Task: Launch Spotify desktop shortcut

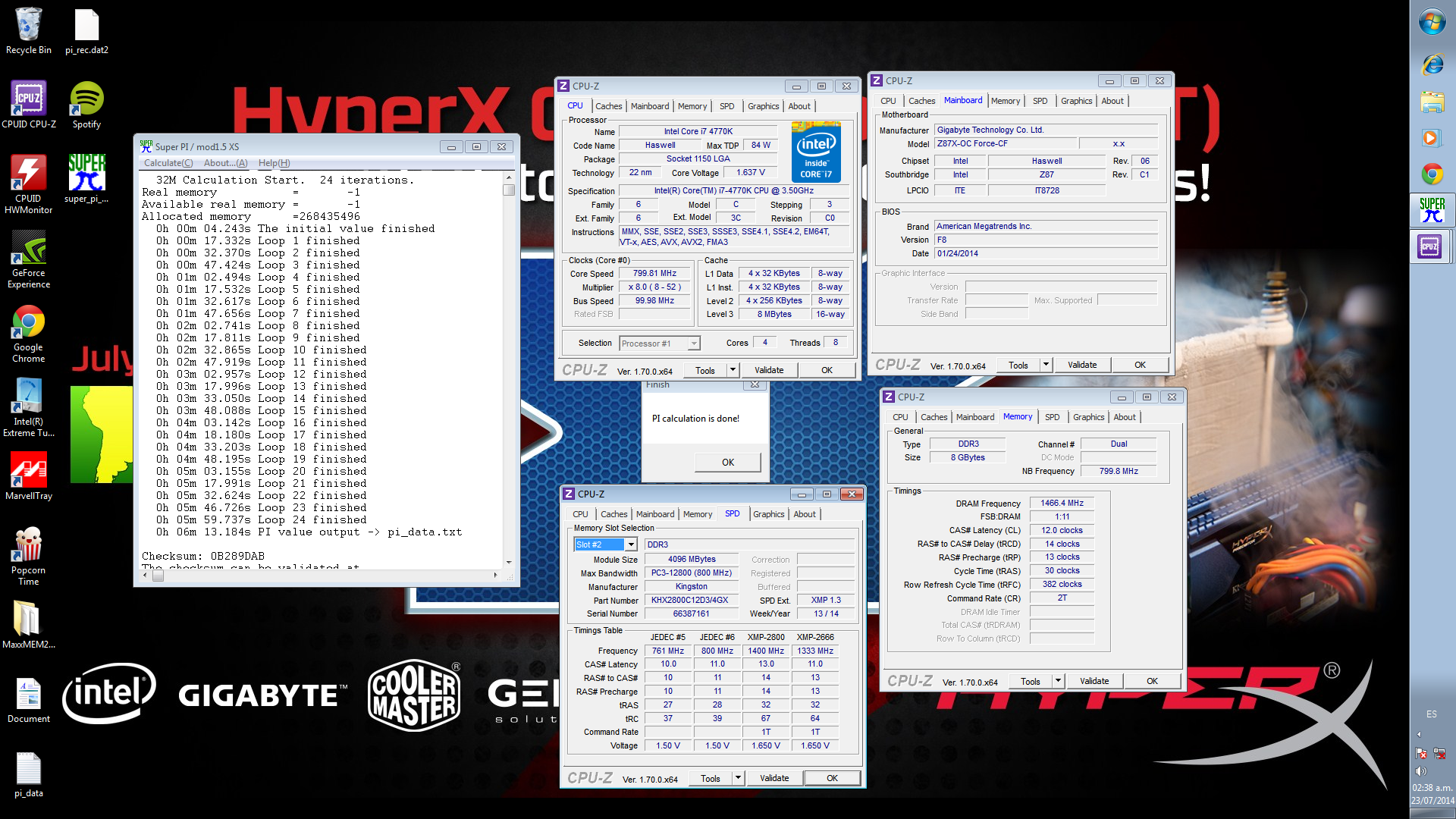Action: pos(86,105)
